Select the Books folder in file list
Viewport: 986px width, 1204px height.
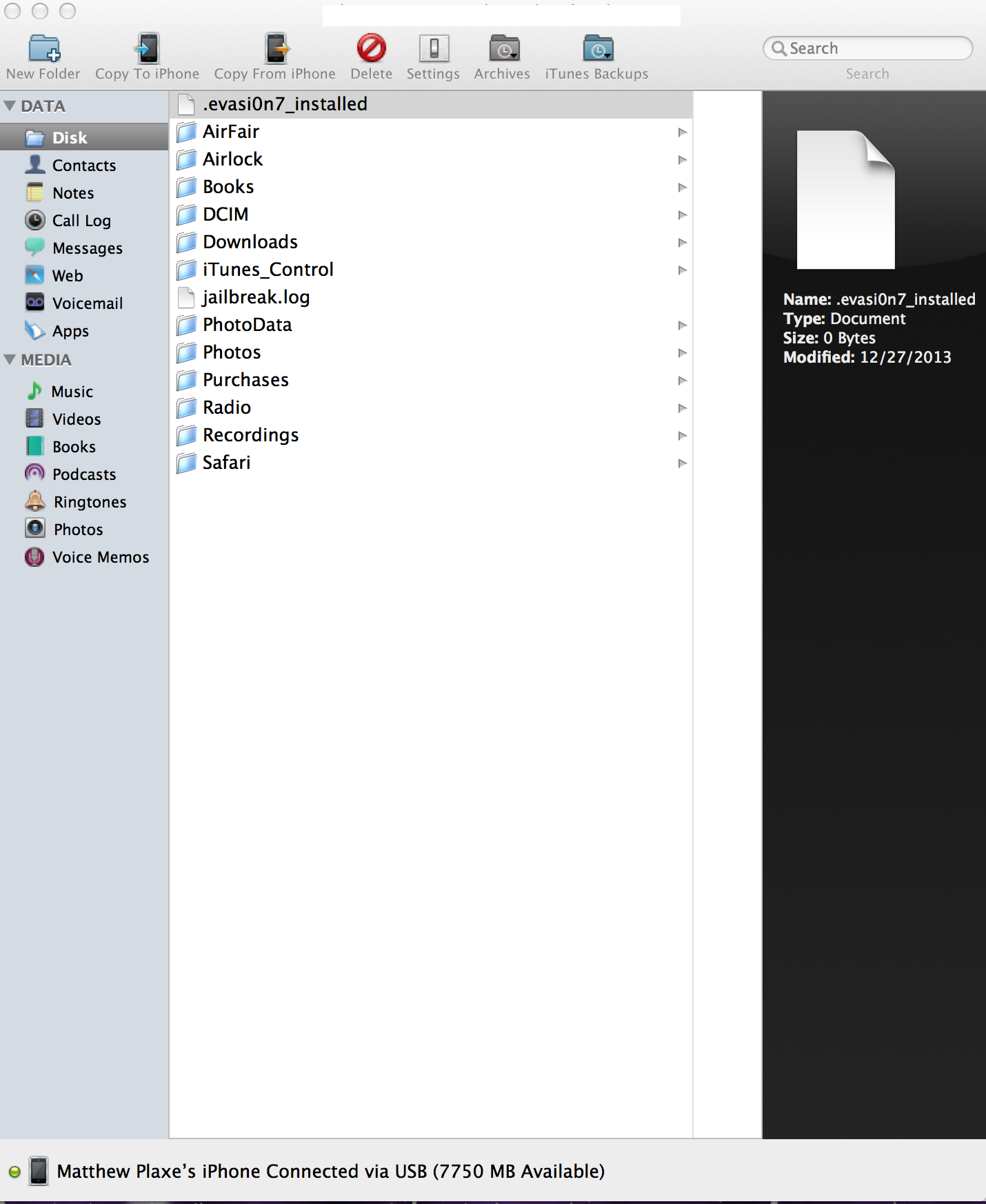coord(431,187)
